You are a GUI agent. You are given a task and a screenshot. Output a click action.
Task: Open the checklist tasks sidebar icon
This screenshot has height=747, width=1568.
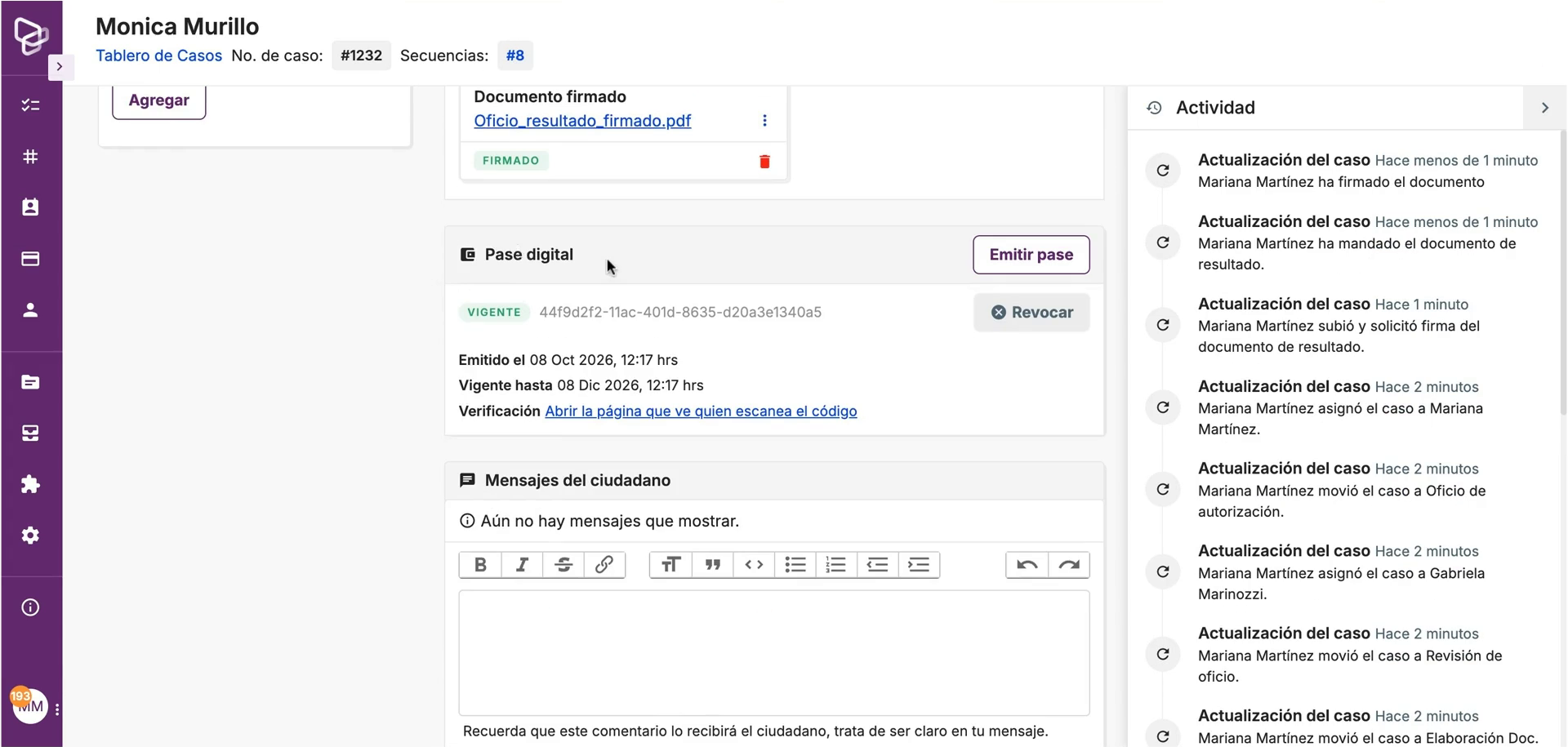30,105
